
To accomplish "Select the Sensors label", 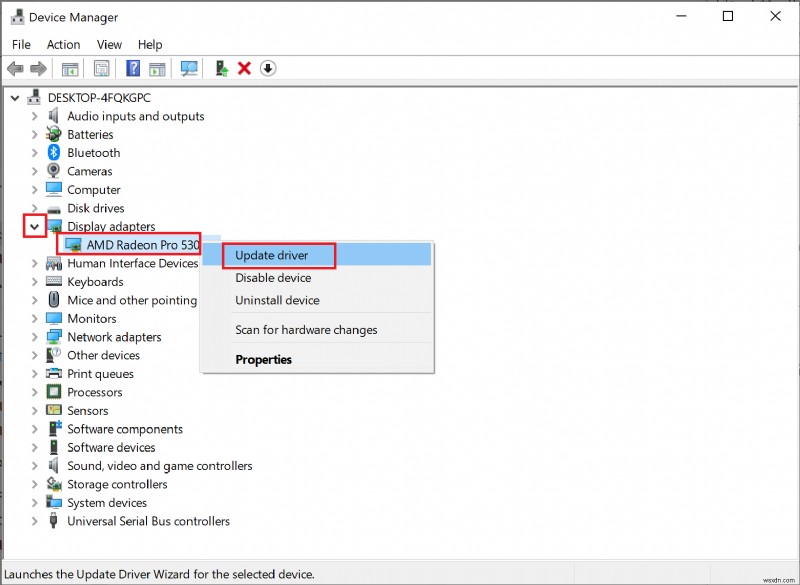I will point(88,411).
